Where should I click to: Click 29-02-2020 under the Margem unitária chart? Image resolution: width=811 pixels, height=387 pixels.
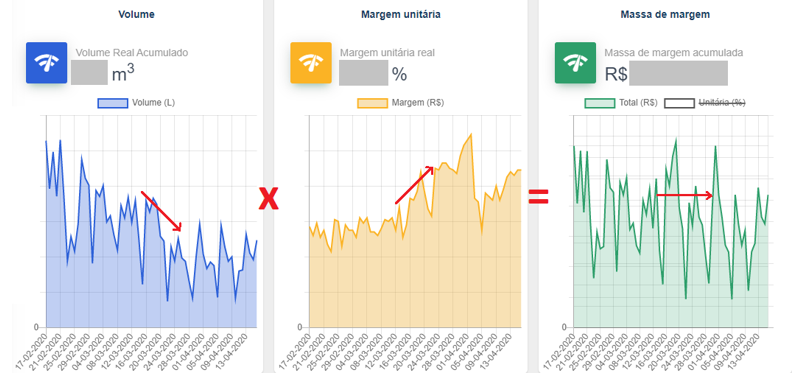(x=337, y=351)
